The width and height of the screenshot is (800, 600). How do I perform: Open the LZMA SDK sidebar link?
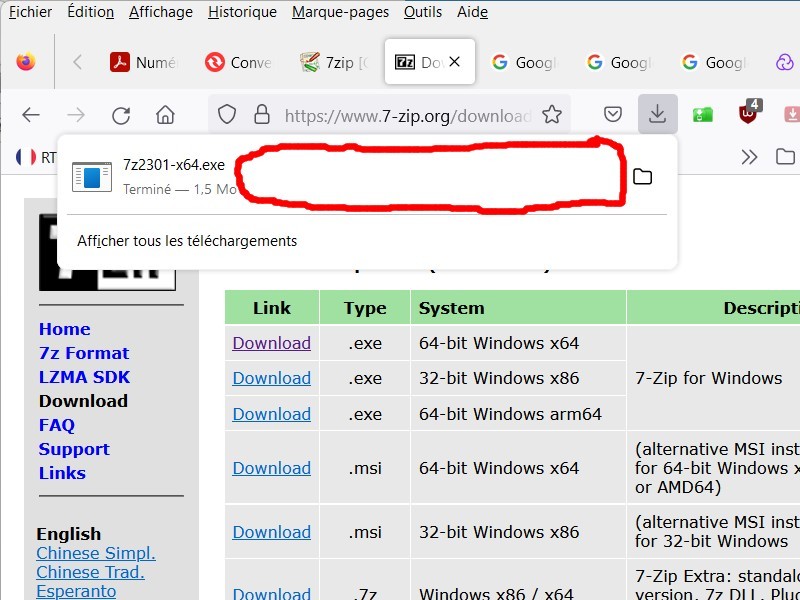point(84,377)
